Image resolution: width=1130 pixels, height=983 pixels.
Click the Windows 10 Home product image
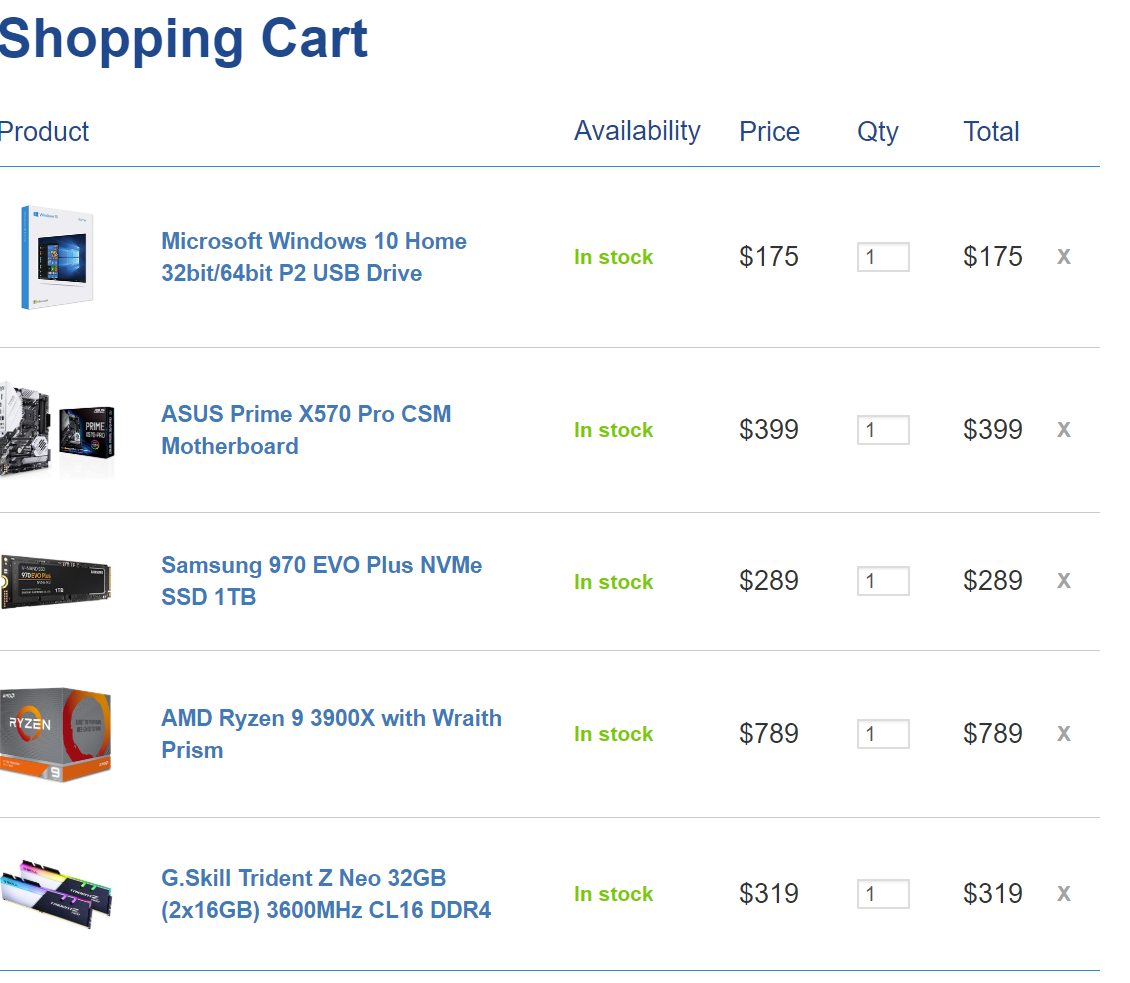(x=57, y=257)
